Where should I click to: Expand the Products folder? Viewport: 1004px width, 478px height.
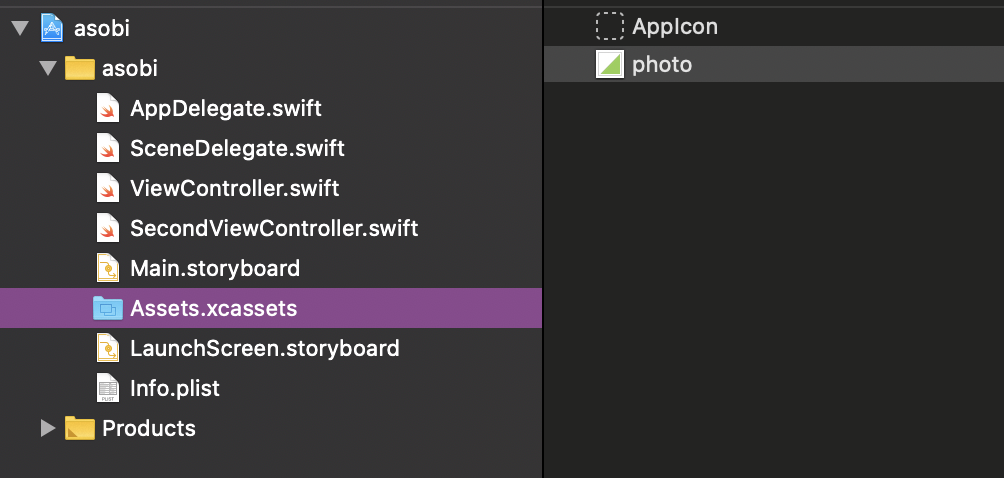(47, 428)
